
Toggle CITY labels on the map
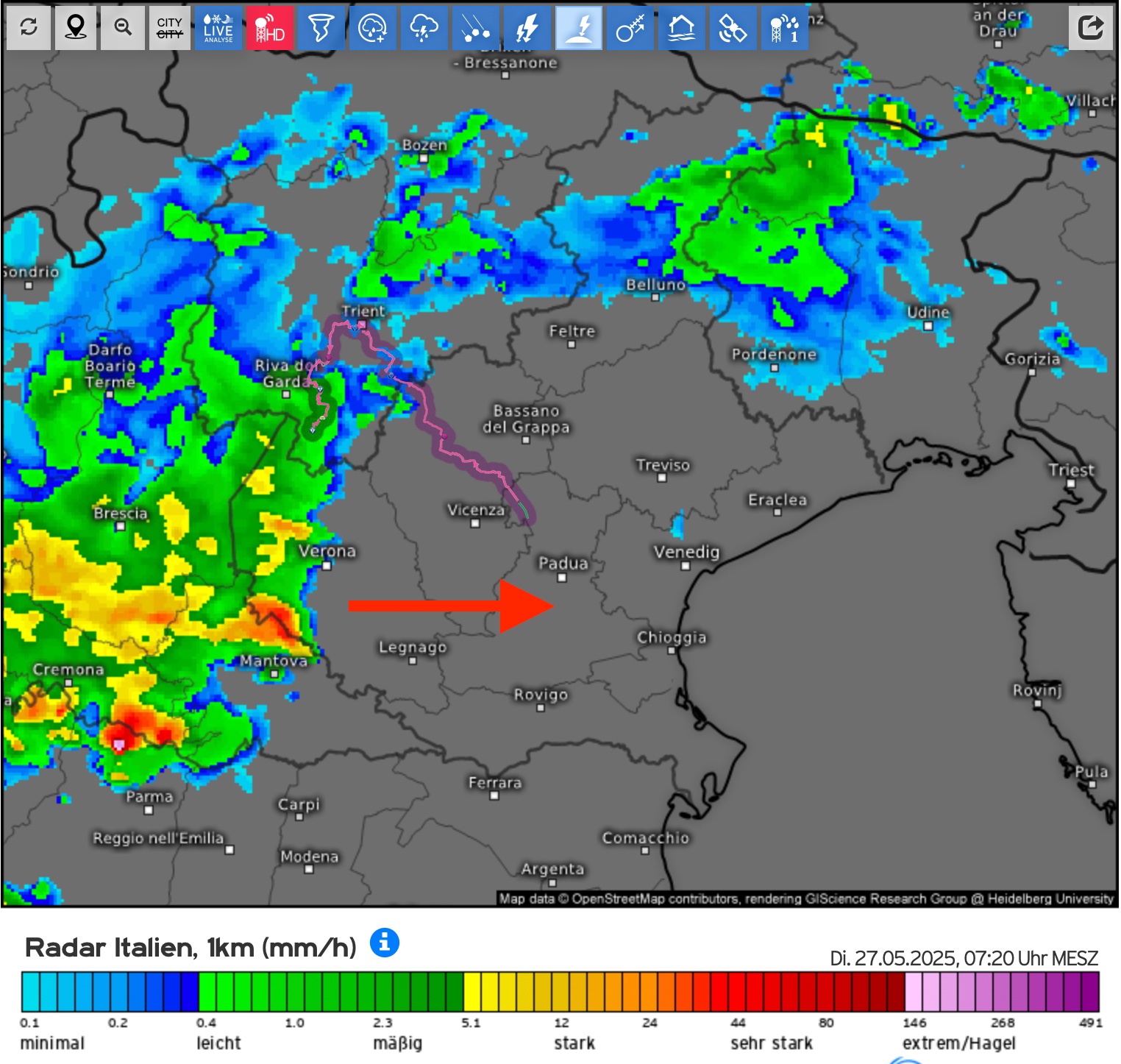170,28
